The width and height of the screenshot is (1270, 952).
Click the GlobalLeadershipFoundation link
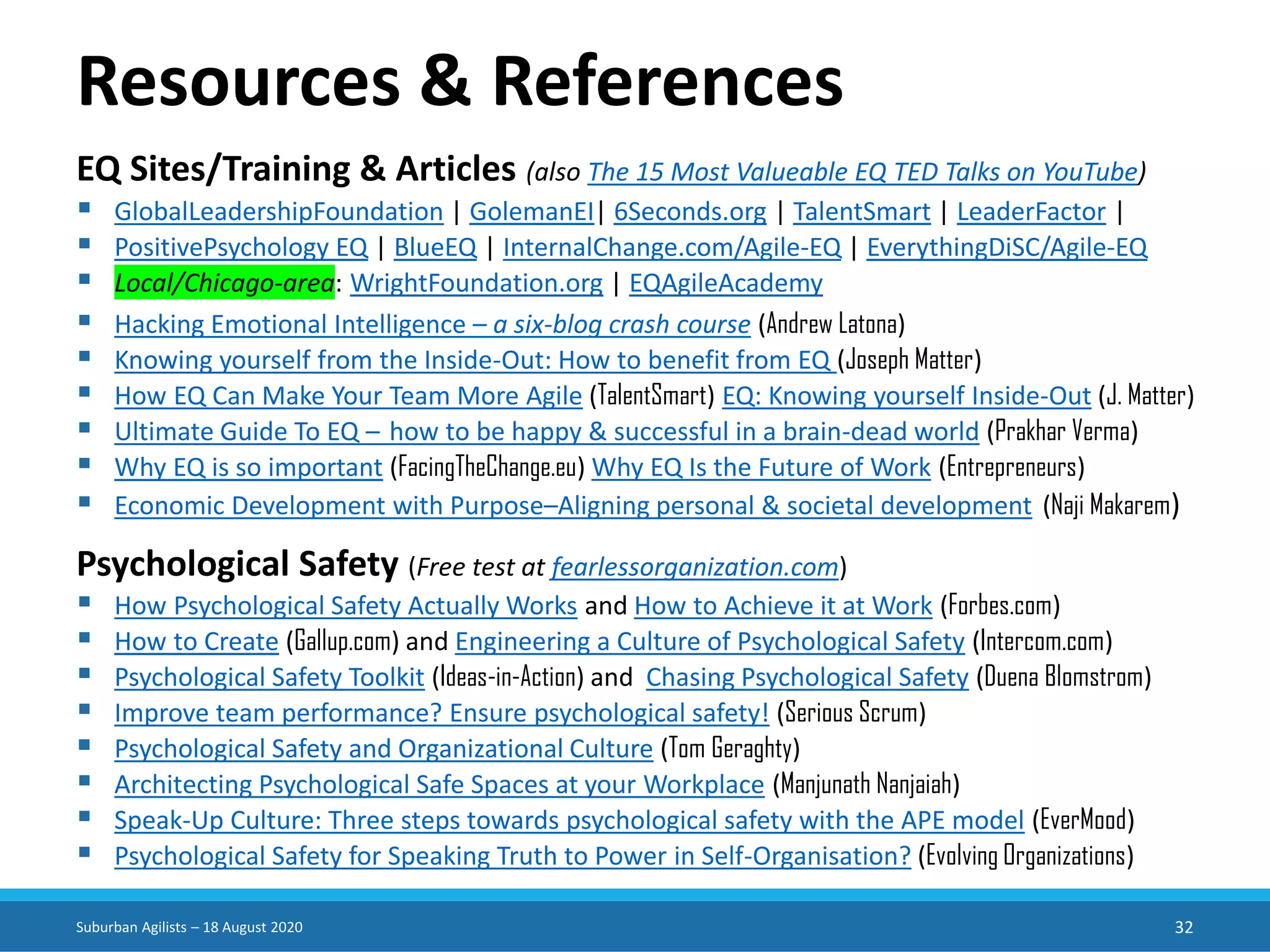[x=278, y=212]
